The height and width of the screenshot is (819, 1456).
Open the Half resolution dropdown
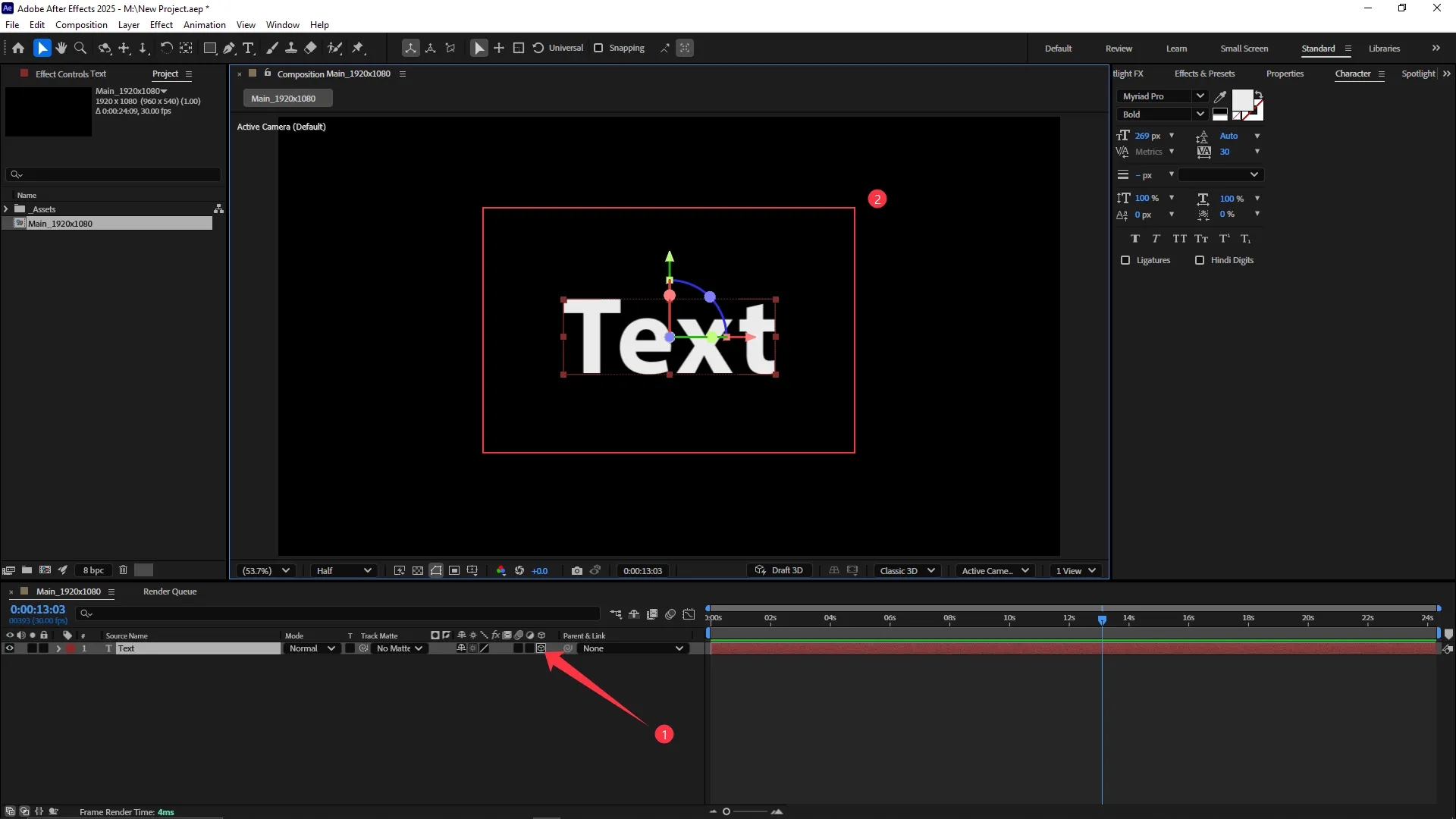click(344, 571)
